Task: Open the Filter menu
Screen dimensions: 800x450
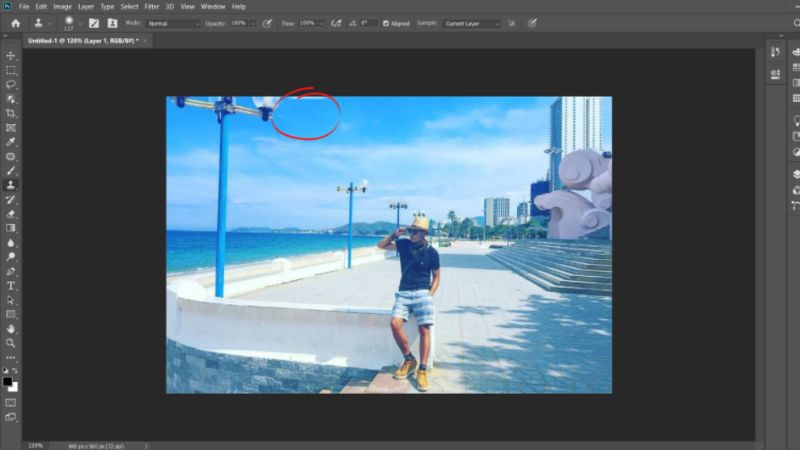Action: pyautogui.click(x=152, y=7)
